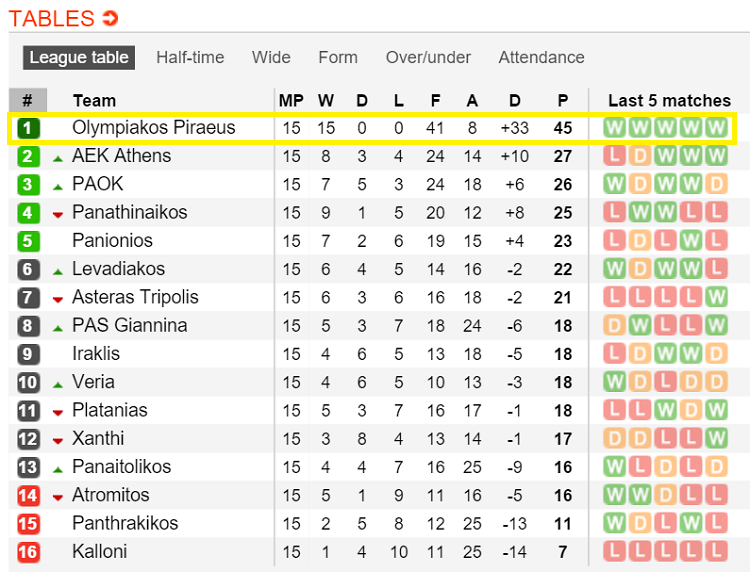Screen dimensions: 750x572
Task: Open the Form tab
Action: [x=338, y=58]
